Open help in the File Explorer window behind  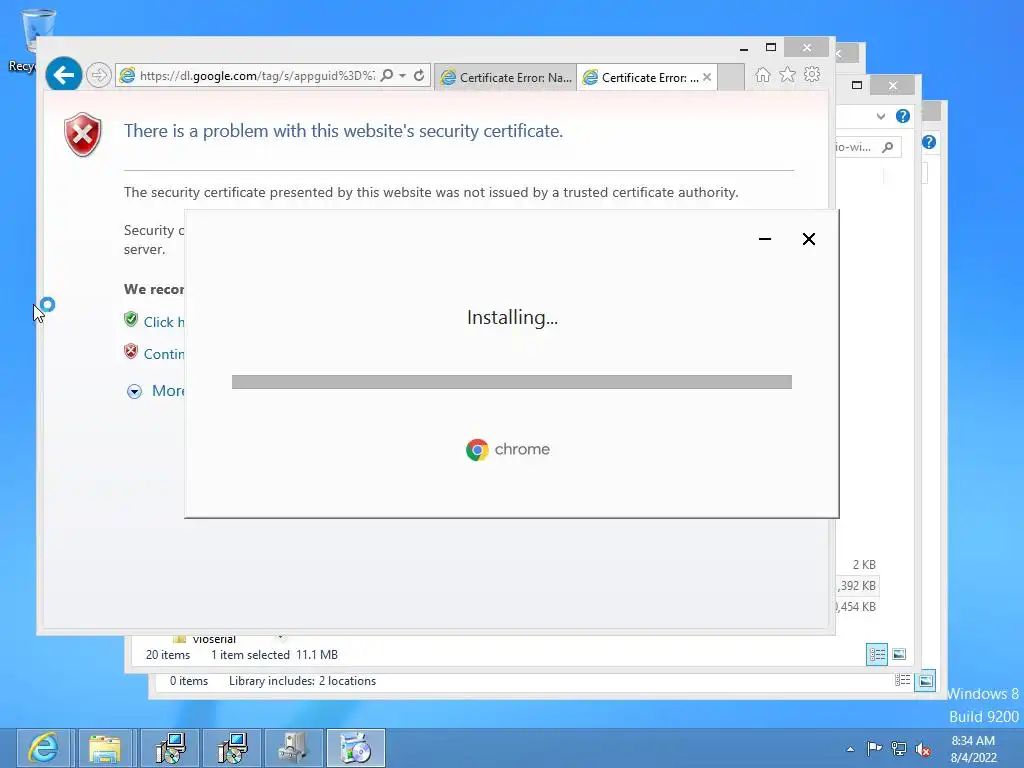click(903, 116)
